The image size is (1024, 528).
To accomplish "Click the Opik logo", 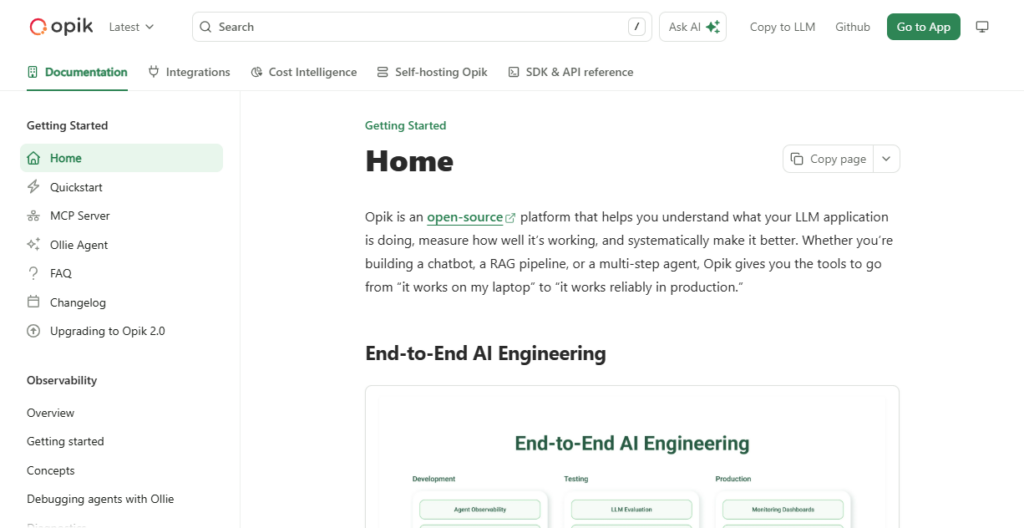I will (61, 27).
